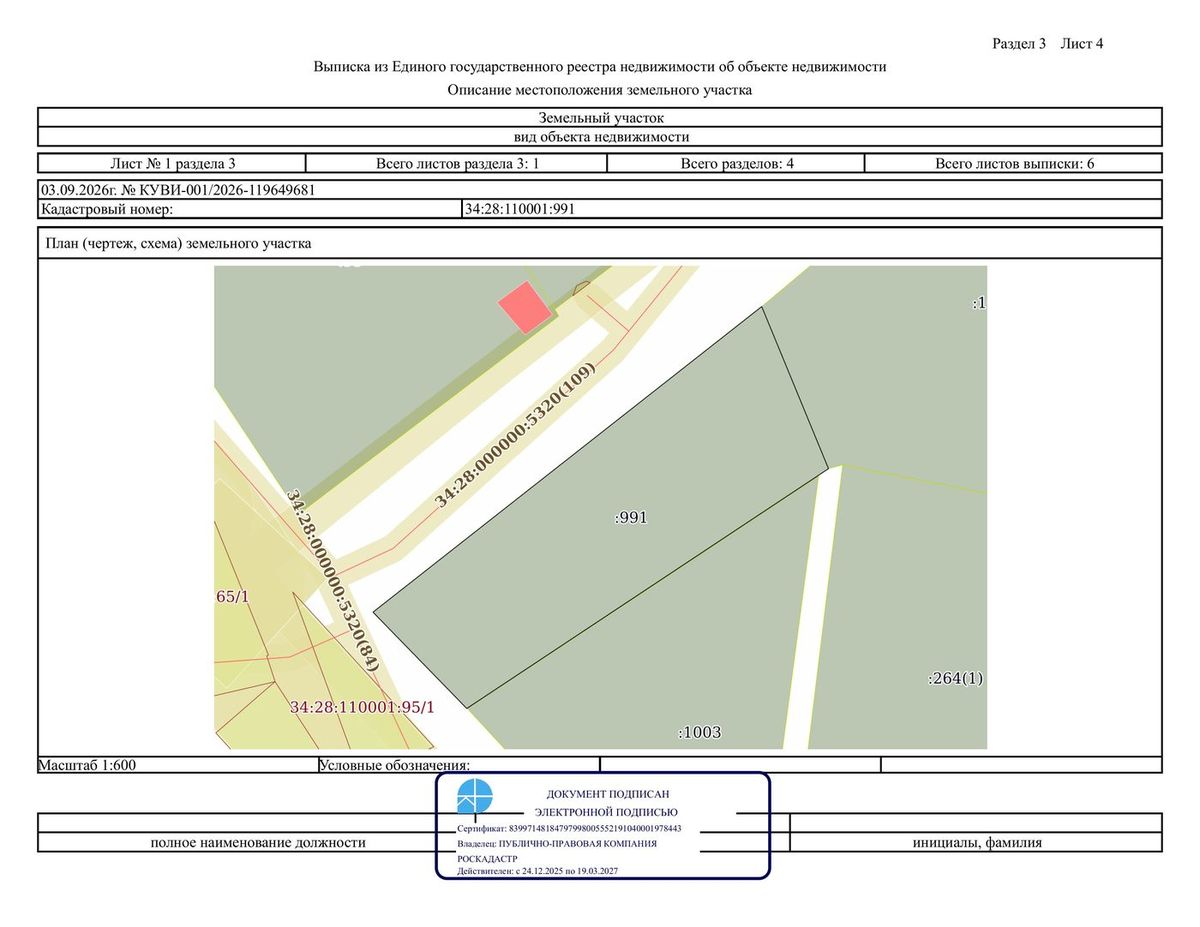Click the ":264(1)" parcel label on the map
1200x927 pixels.
click(x=956, y=678)
